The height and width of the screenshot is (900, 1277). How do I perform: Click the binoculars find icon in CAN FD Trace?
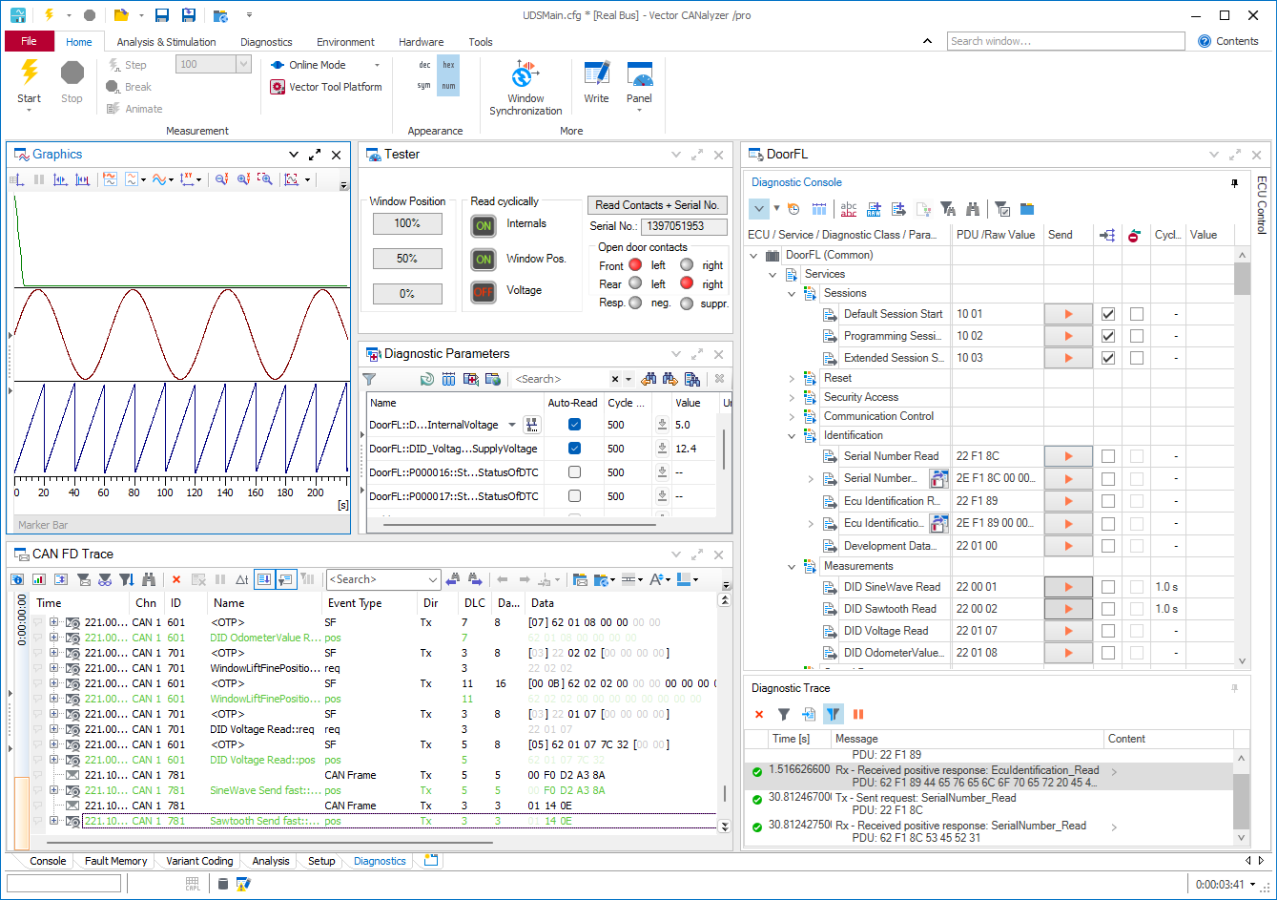click(149, 579)
